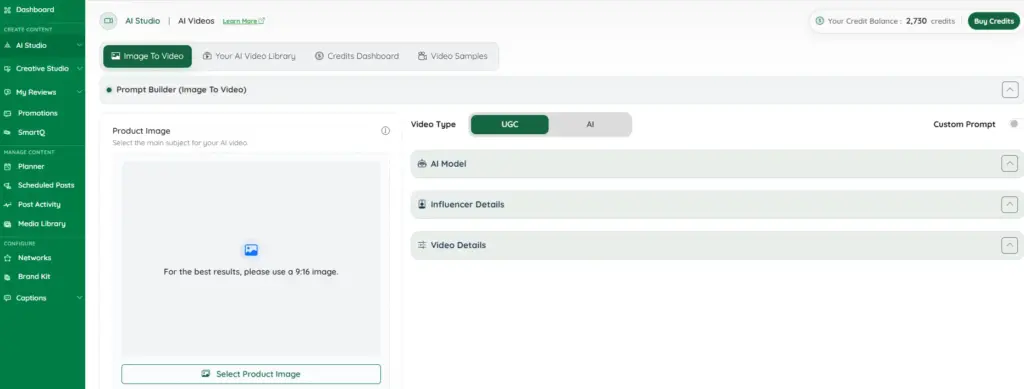The width and height of the screenshot is (1024, 389).
Task: Expand the AI Studio sidebar chevron
Action: point(79,46)
